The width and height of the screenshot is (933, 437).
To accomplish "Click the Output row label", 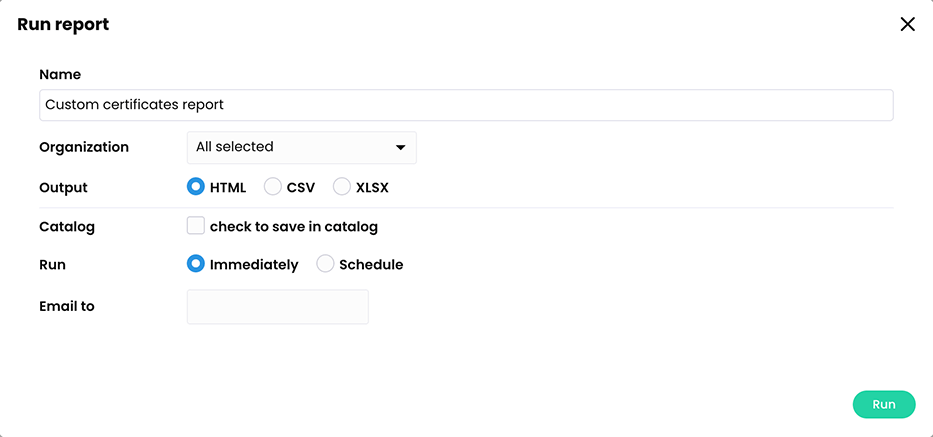I will (x=63, y=188).
